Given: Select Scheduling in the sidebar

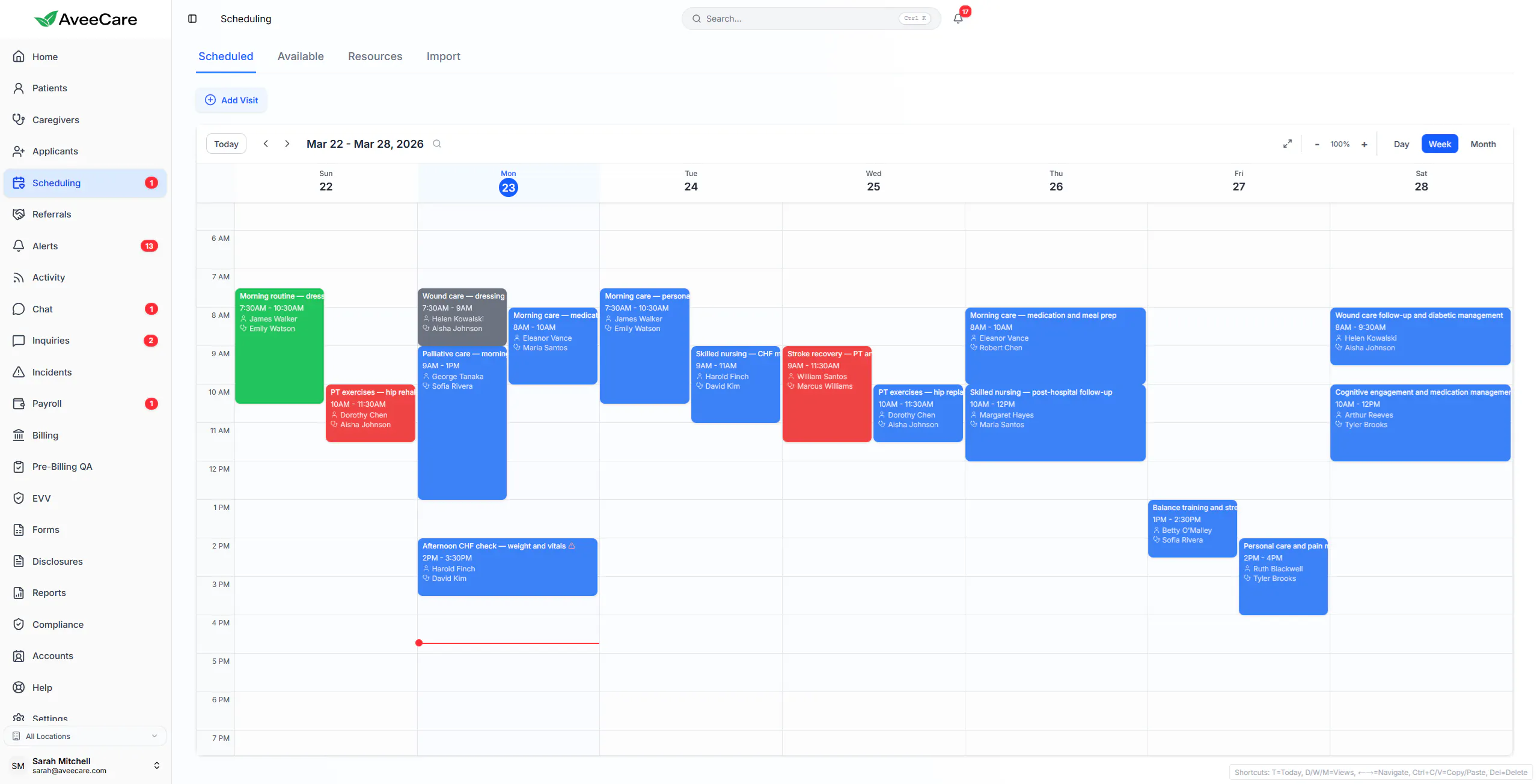Looking at the screenshot, I should point(85,183).
